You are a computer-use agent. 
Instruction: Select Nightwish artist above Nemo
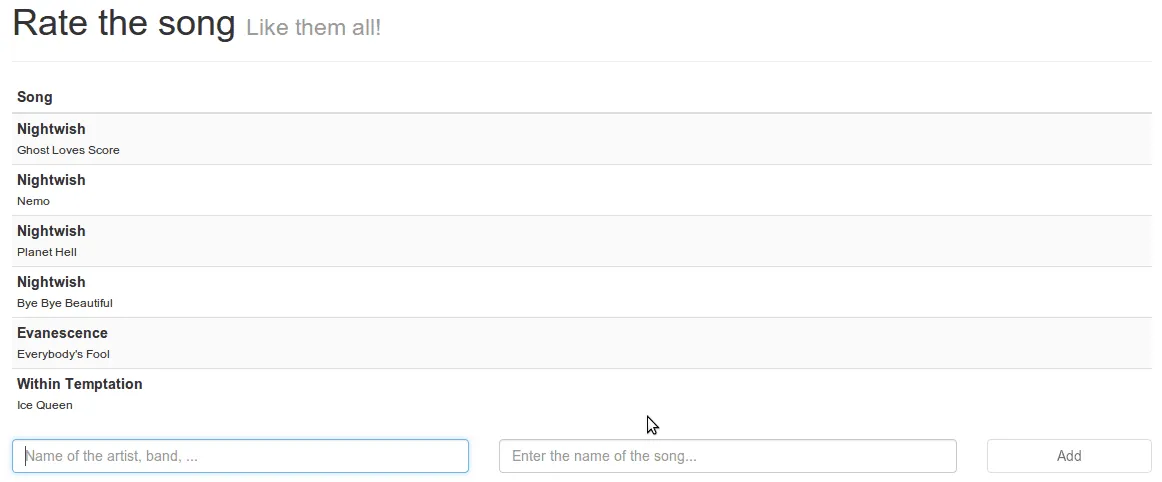pos(51,180)
